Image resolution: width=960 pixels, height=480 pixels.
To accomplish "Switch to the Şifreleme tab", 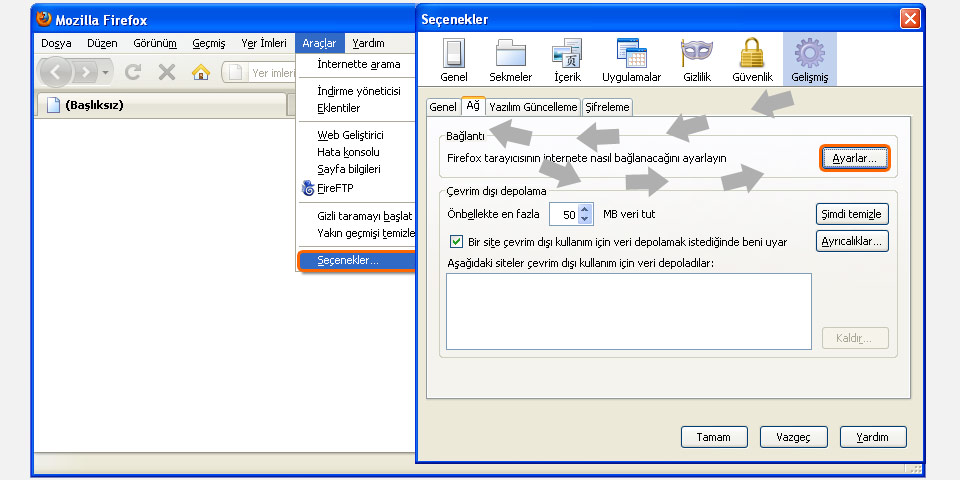I will 607,107.
